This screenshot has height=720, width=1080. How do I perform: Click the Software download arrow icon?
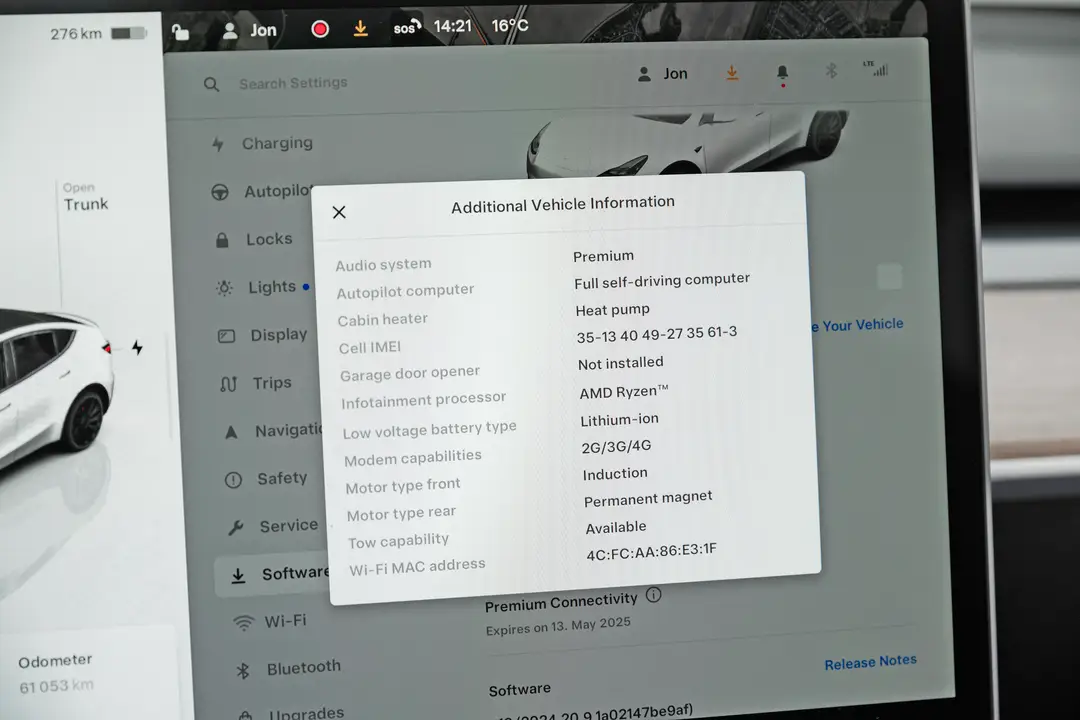click(x=238, y=575)
